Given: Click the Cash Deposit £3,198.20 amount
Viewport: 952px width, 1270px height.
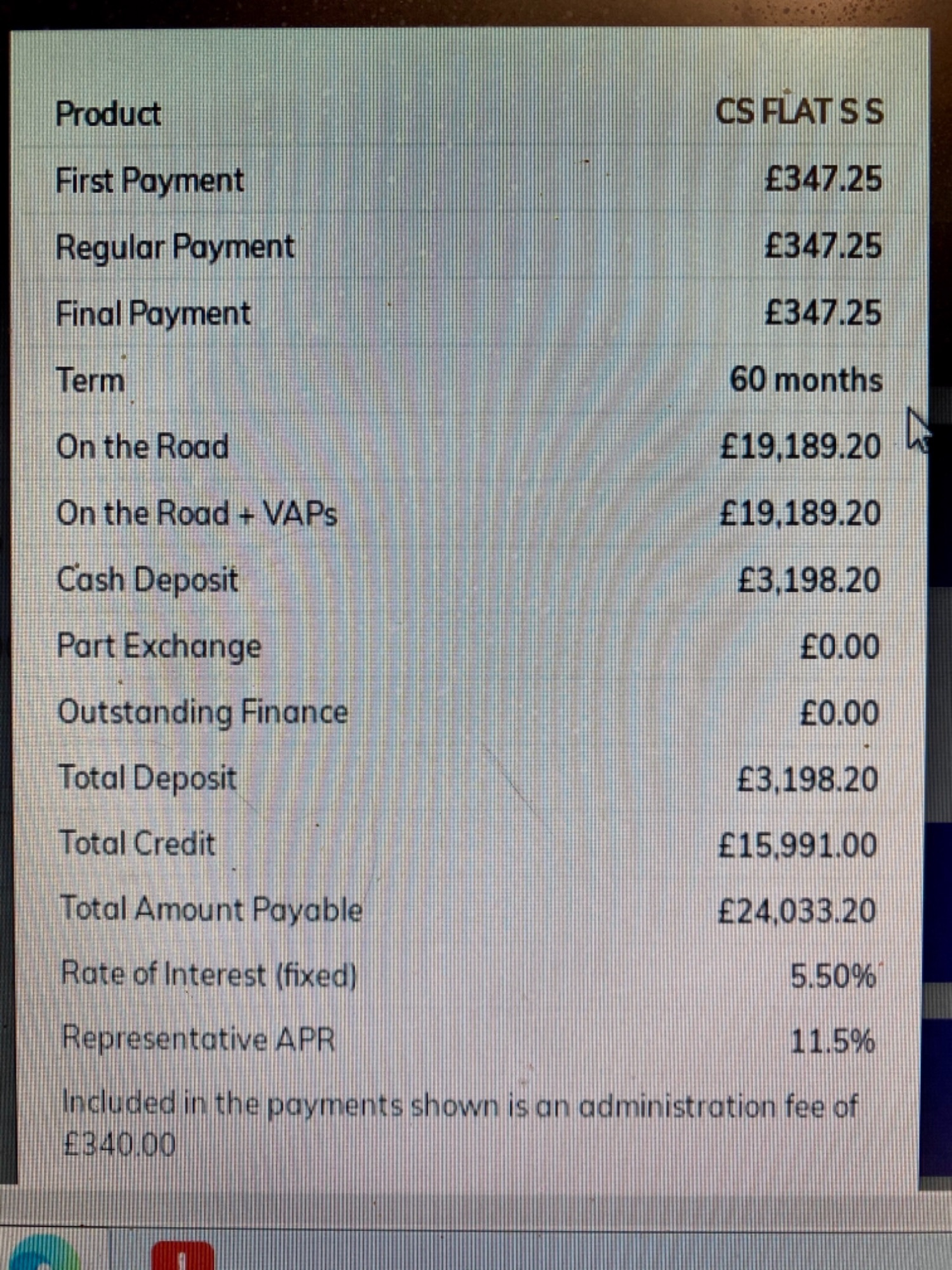Looking at the screenshot, I should 809,580.
